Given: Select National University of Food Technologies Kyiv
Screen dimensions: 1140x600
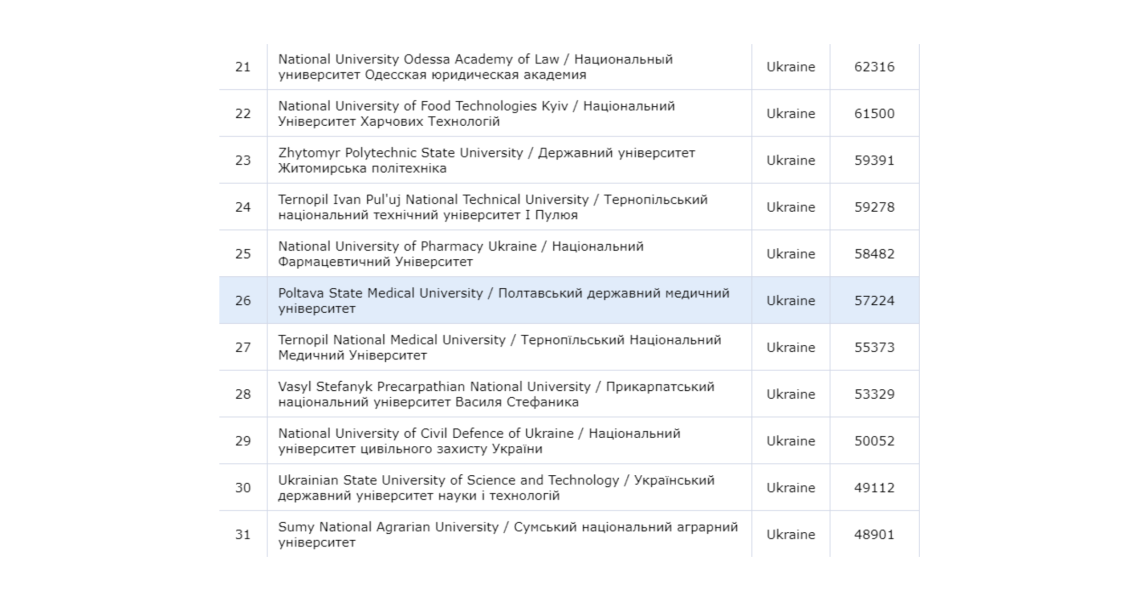Looking at the screenshot, I should 476,113.
